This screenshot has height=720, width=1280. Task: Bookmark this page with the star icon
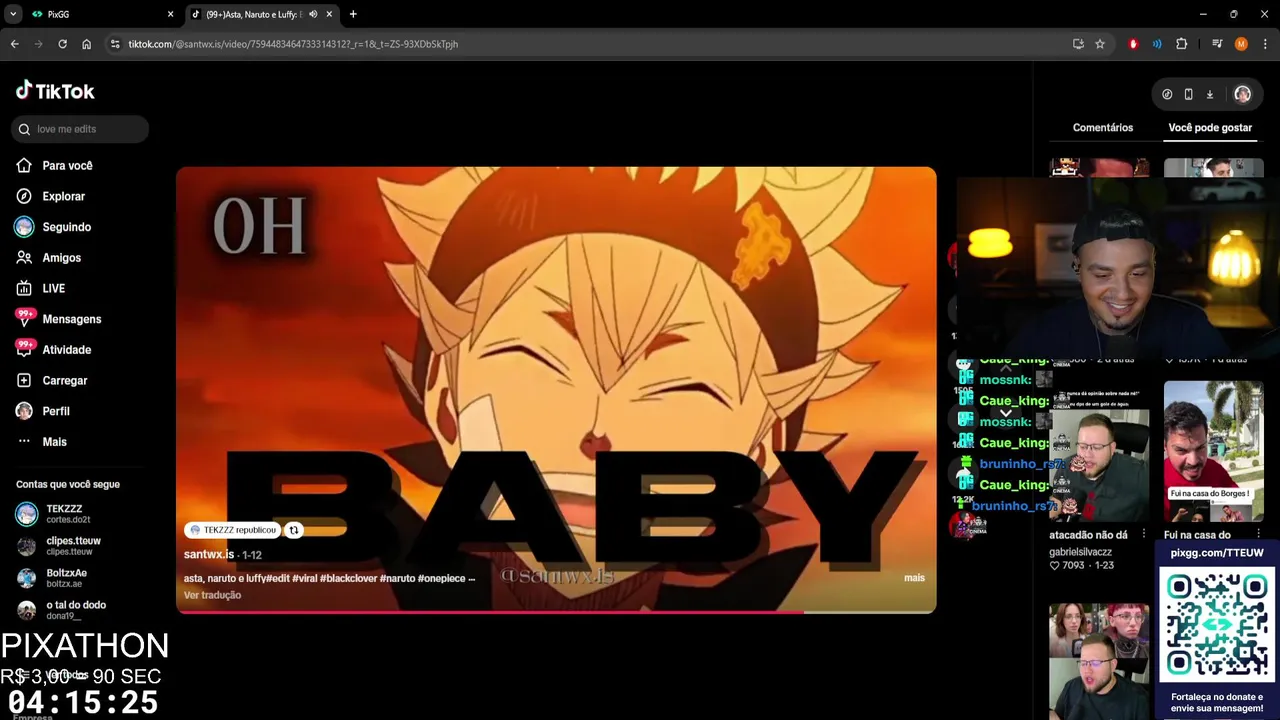tap(1100, 44)
